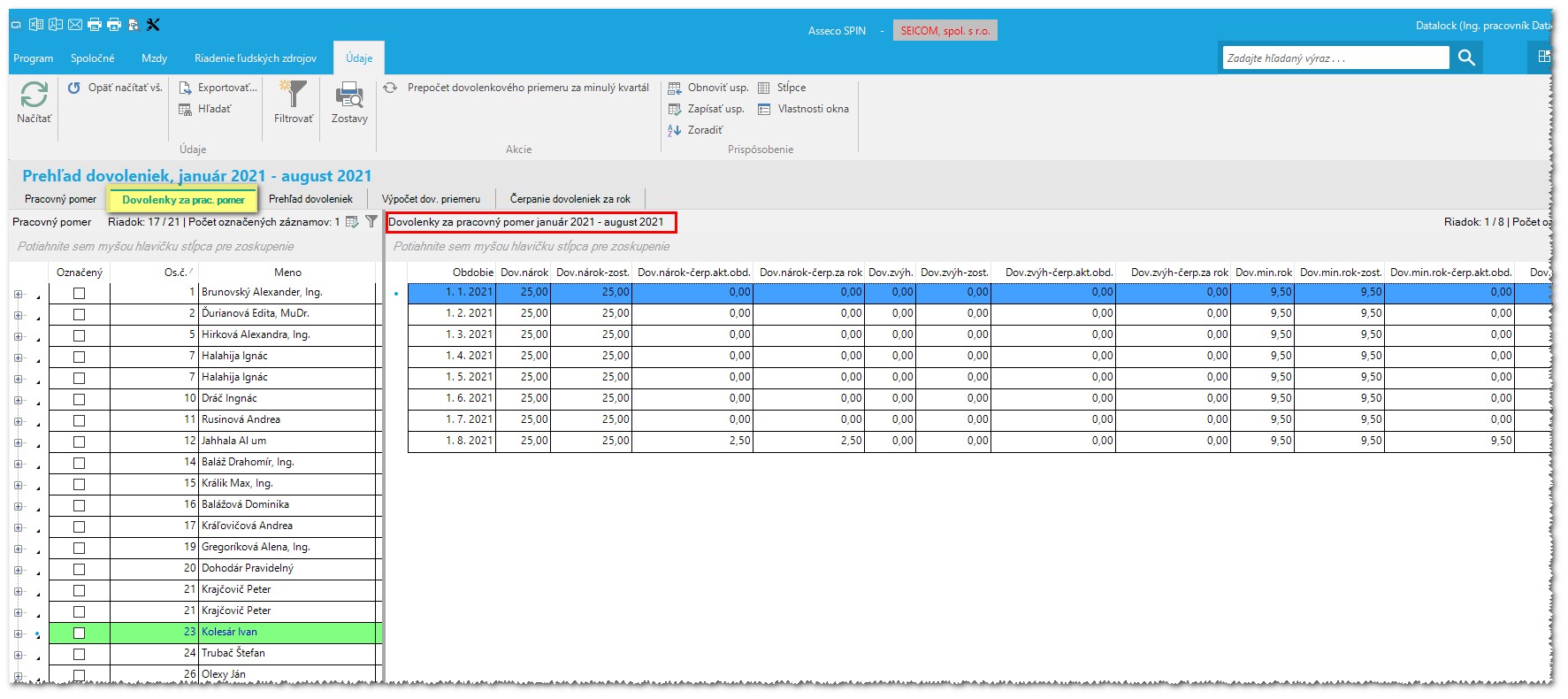Open the Program ribbon tab
Screen dimensions: 1568x699
tap(34, 58)
